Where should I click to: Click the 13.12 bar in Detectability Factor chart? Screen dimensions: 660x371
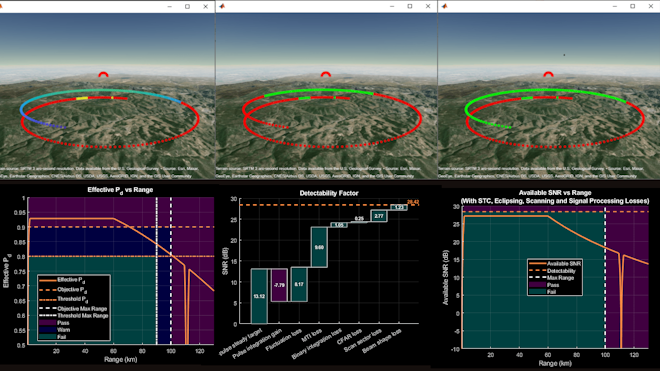pos(259,296)
